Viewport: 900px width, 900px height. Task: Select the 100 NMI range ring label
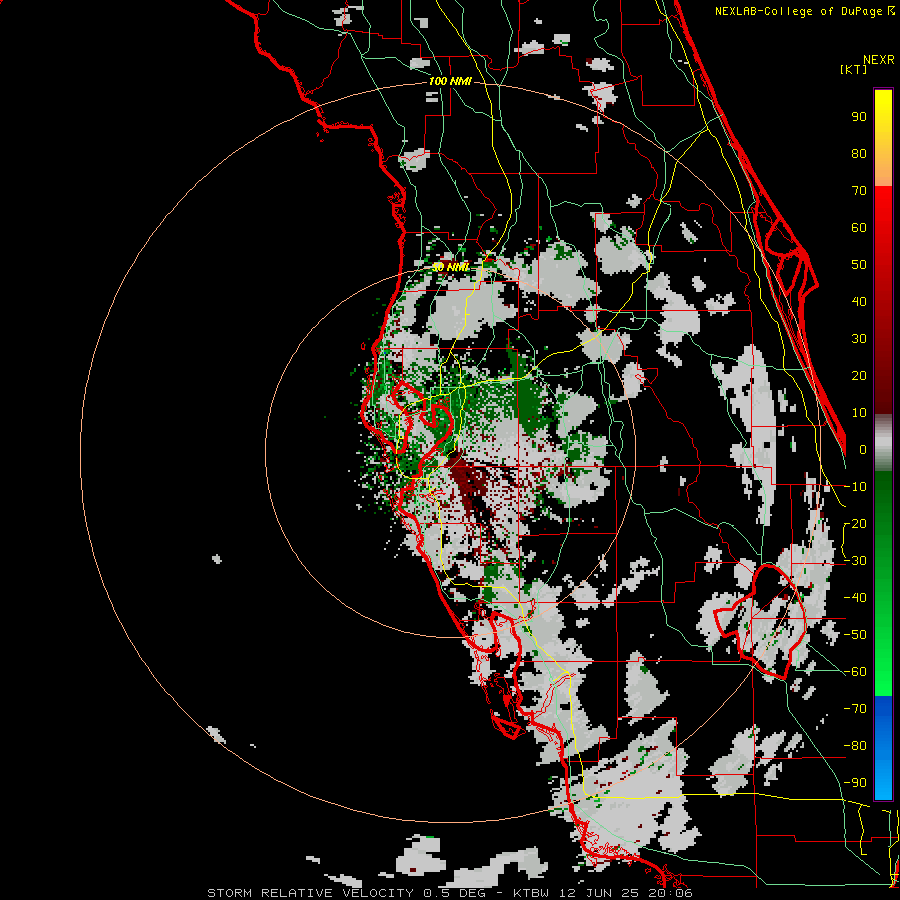450,82
